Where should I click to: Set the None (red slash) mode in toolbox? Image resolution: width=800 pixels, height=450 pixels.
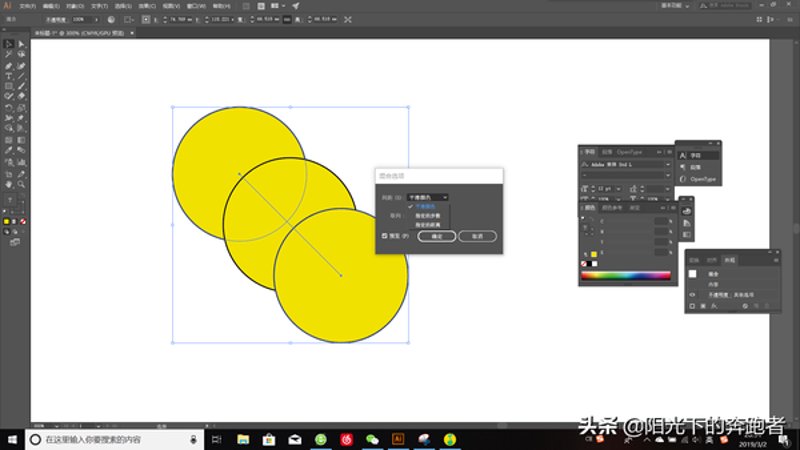23,221
